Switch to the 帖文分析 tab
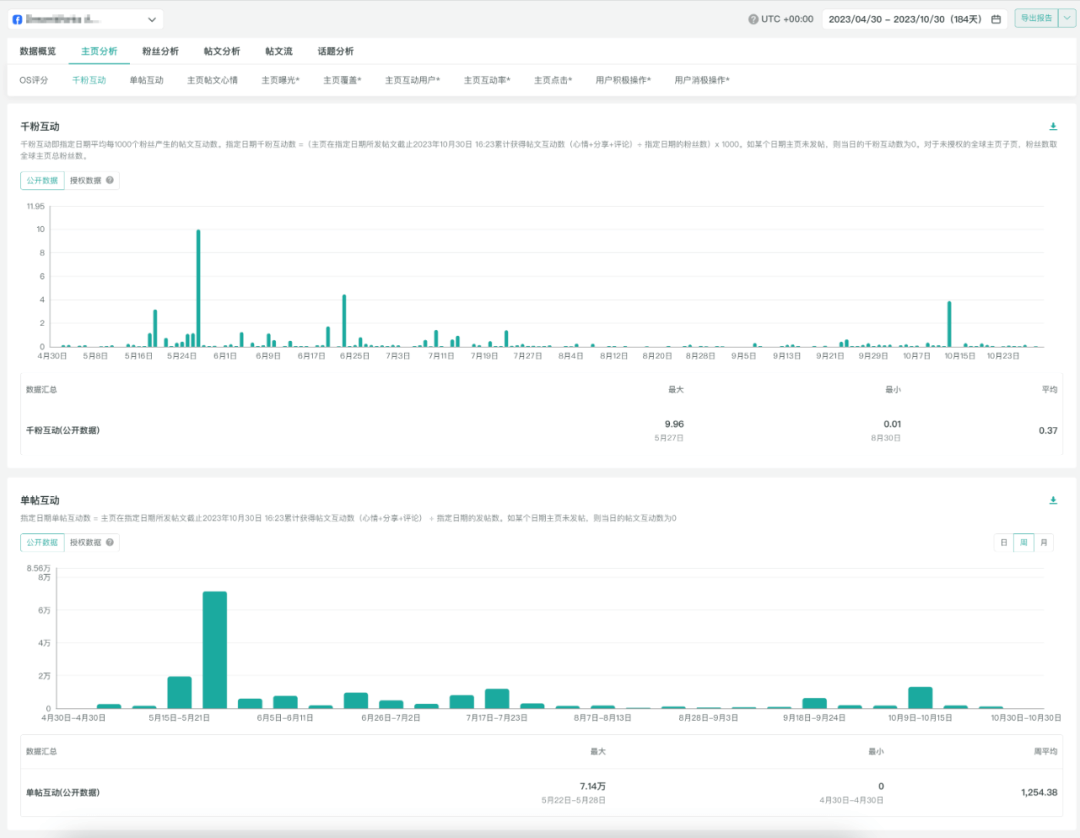Image resolution: width=1080 pixels, height=838 pixels. point(222,51)
